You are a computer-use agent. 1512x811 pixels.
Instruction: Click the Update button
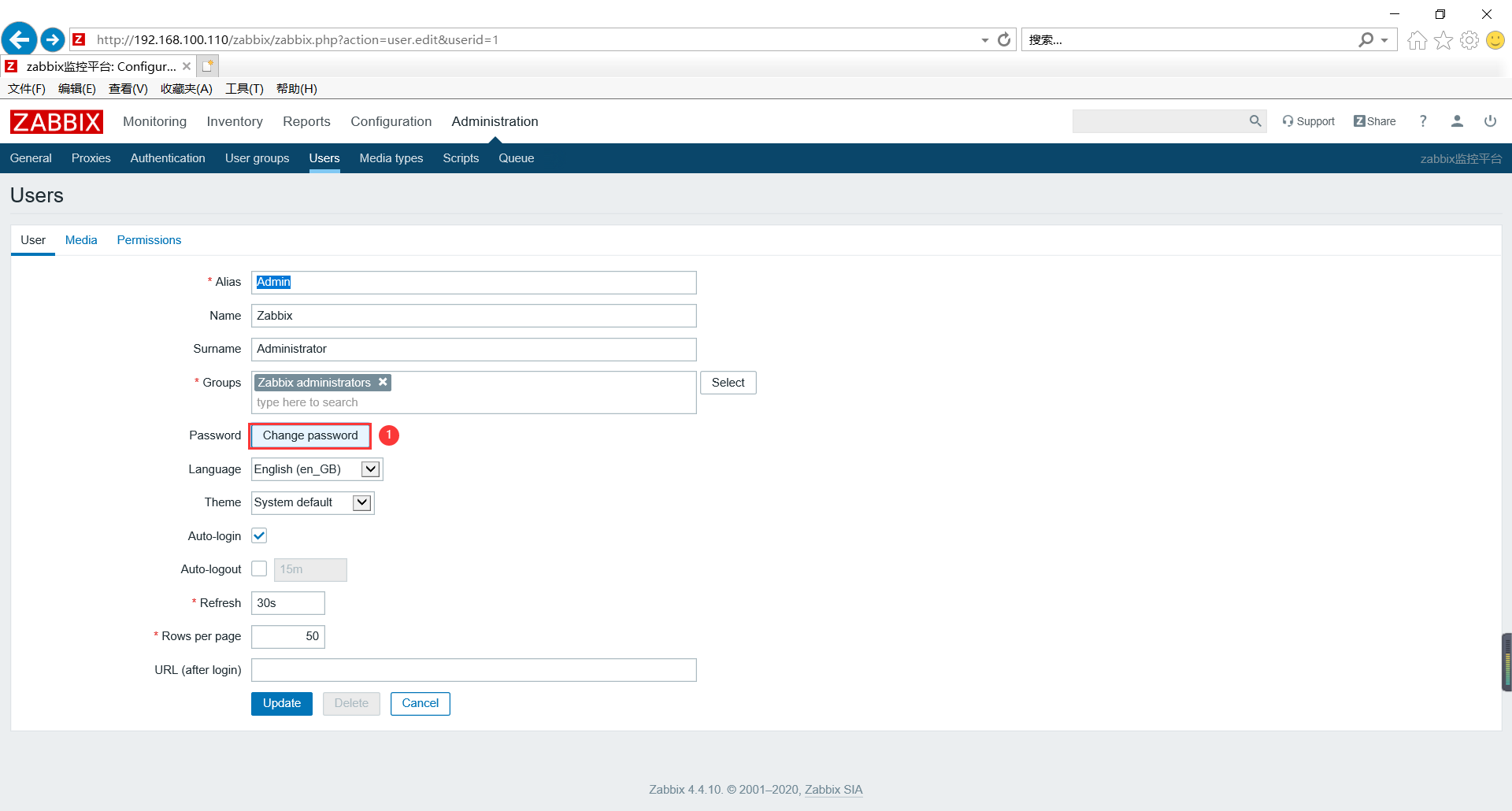point(282,704)
